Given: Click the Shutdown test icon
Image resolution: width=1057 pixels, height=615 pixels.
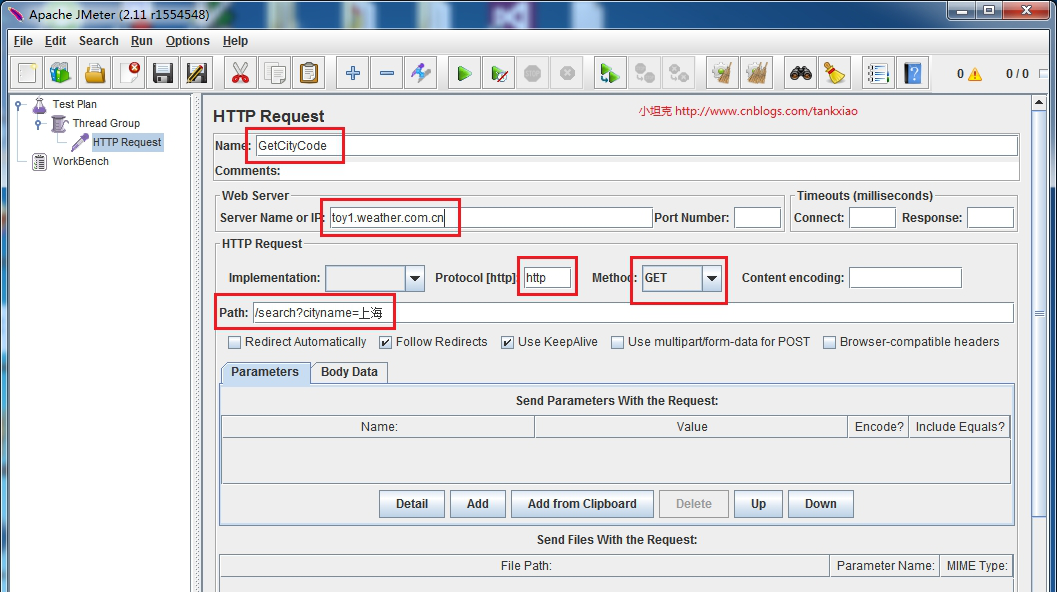Looking at the screenshot, I should [567, 73].
